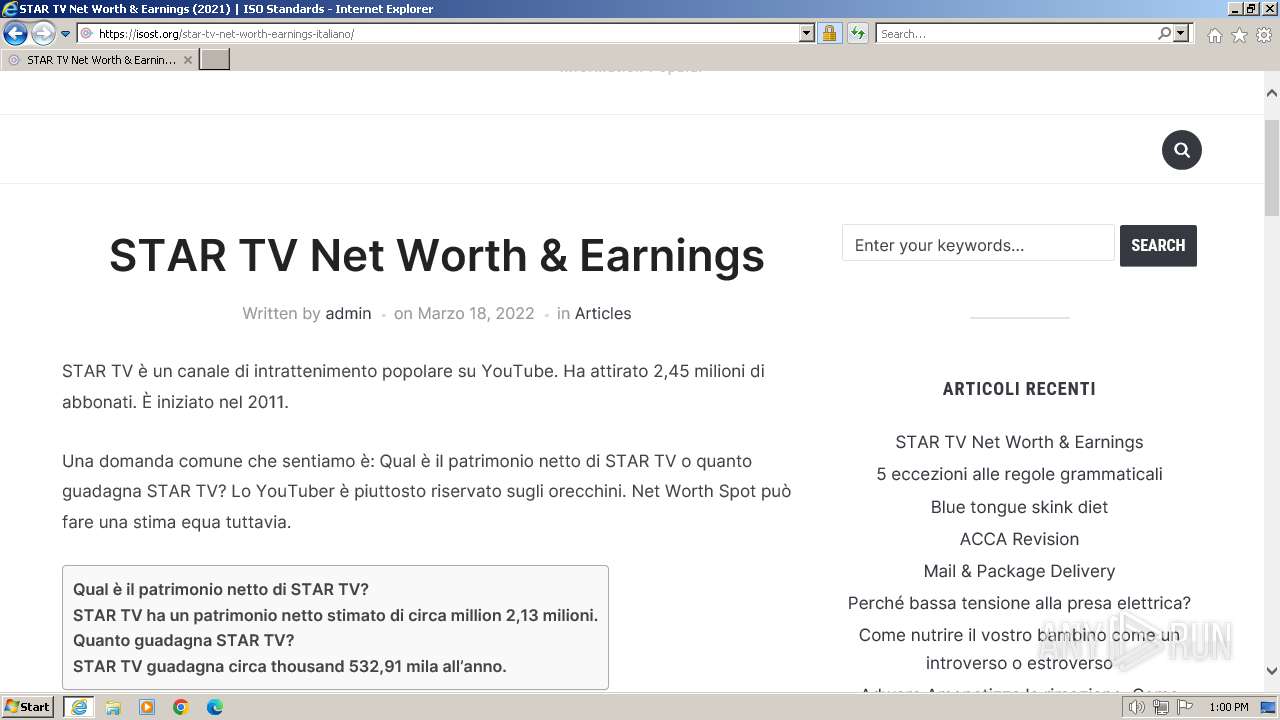
Task: Click the browser Forward arrow
Action: tap(43, 34)
